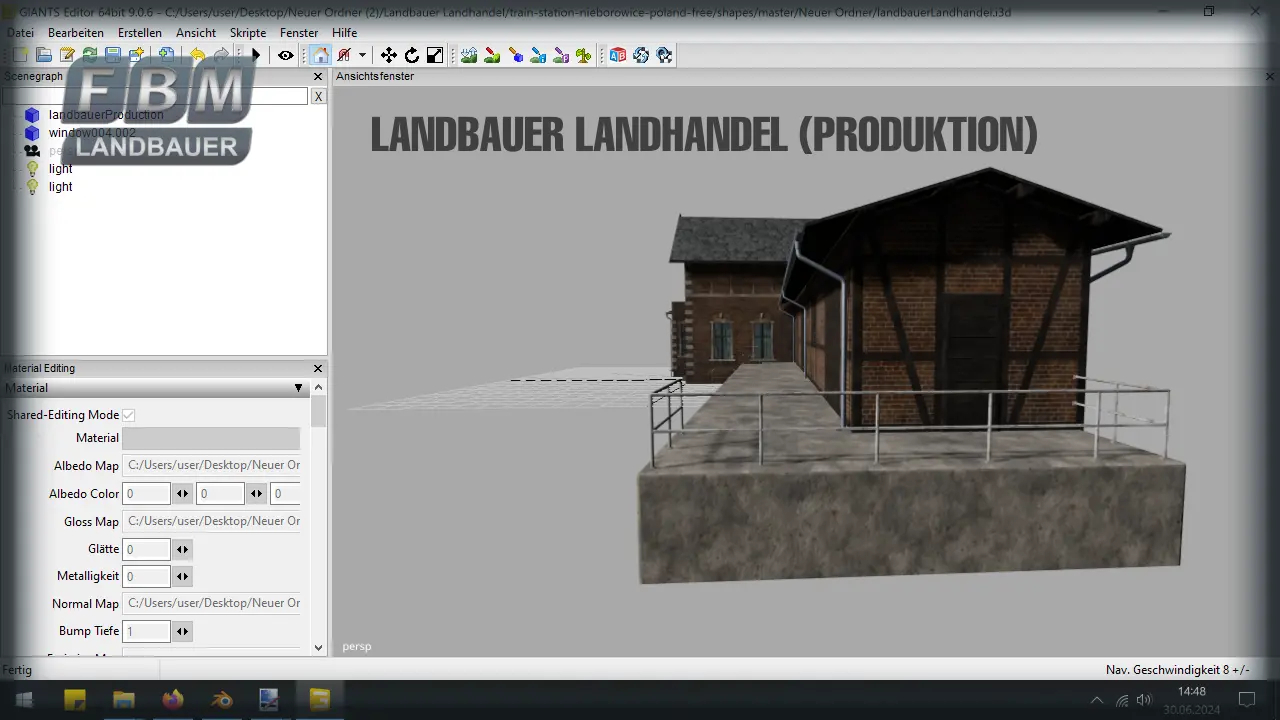Click the Glätte stepper arrows
The image size is (1280, 720).
coord(182,549)
